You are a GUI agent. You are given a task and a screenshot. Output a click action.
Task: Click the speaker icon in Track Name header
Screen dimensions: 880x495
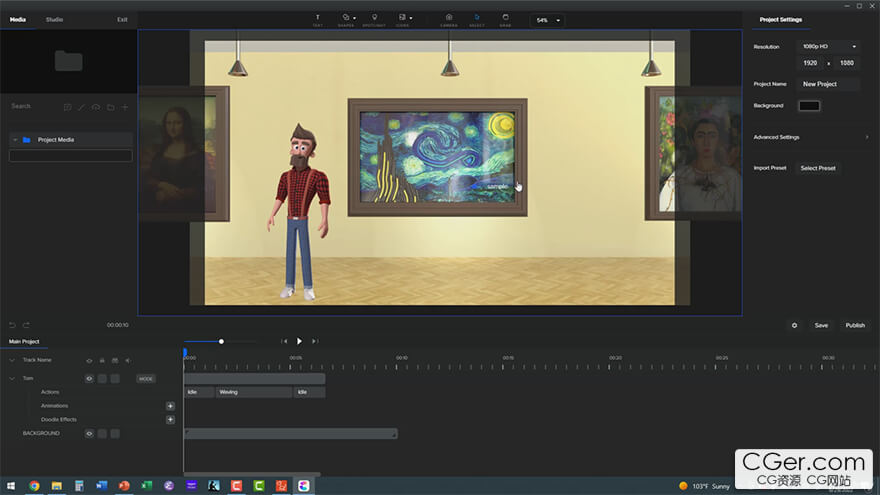click(128, 360)
